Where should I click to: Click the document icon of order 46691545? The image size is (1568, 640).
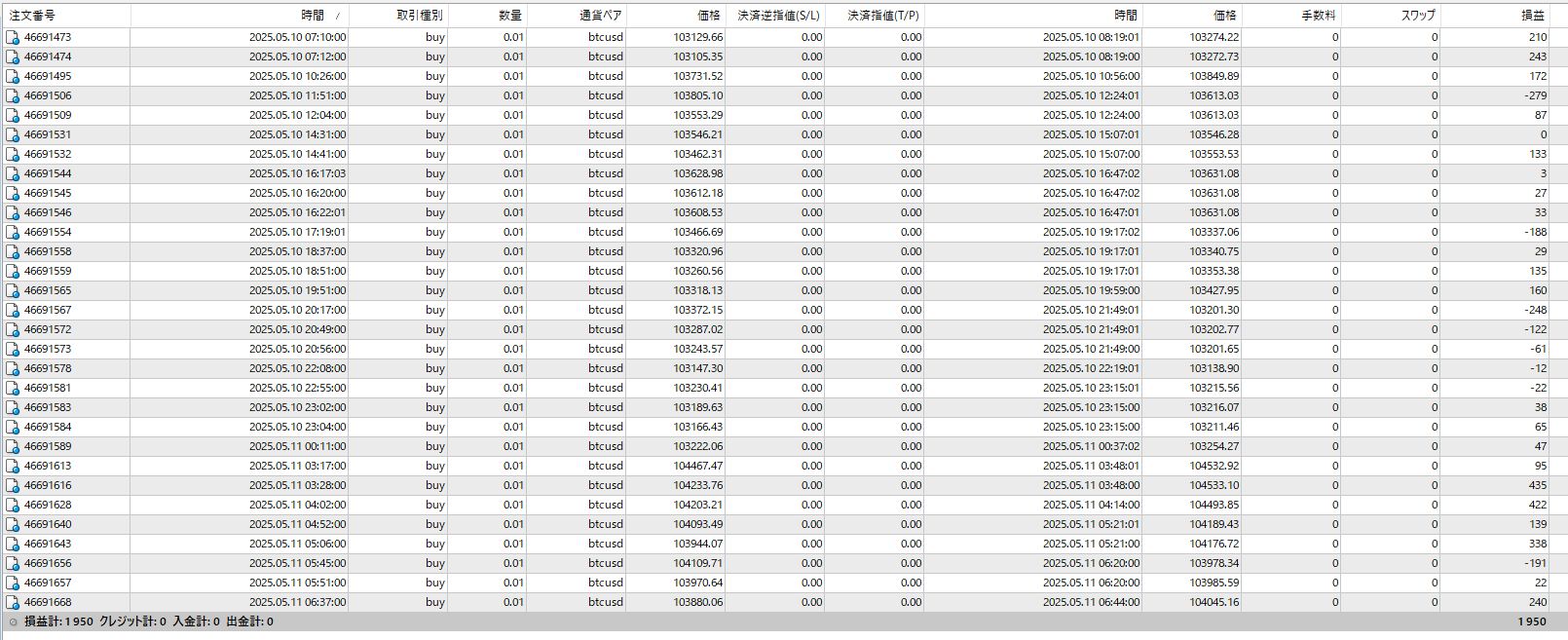pyautogui.click(x=13, y=193)
